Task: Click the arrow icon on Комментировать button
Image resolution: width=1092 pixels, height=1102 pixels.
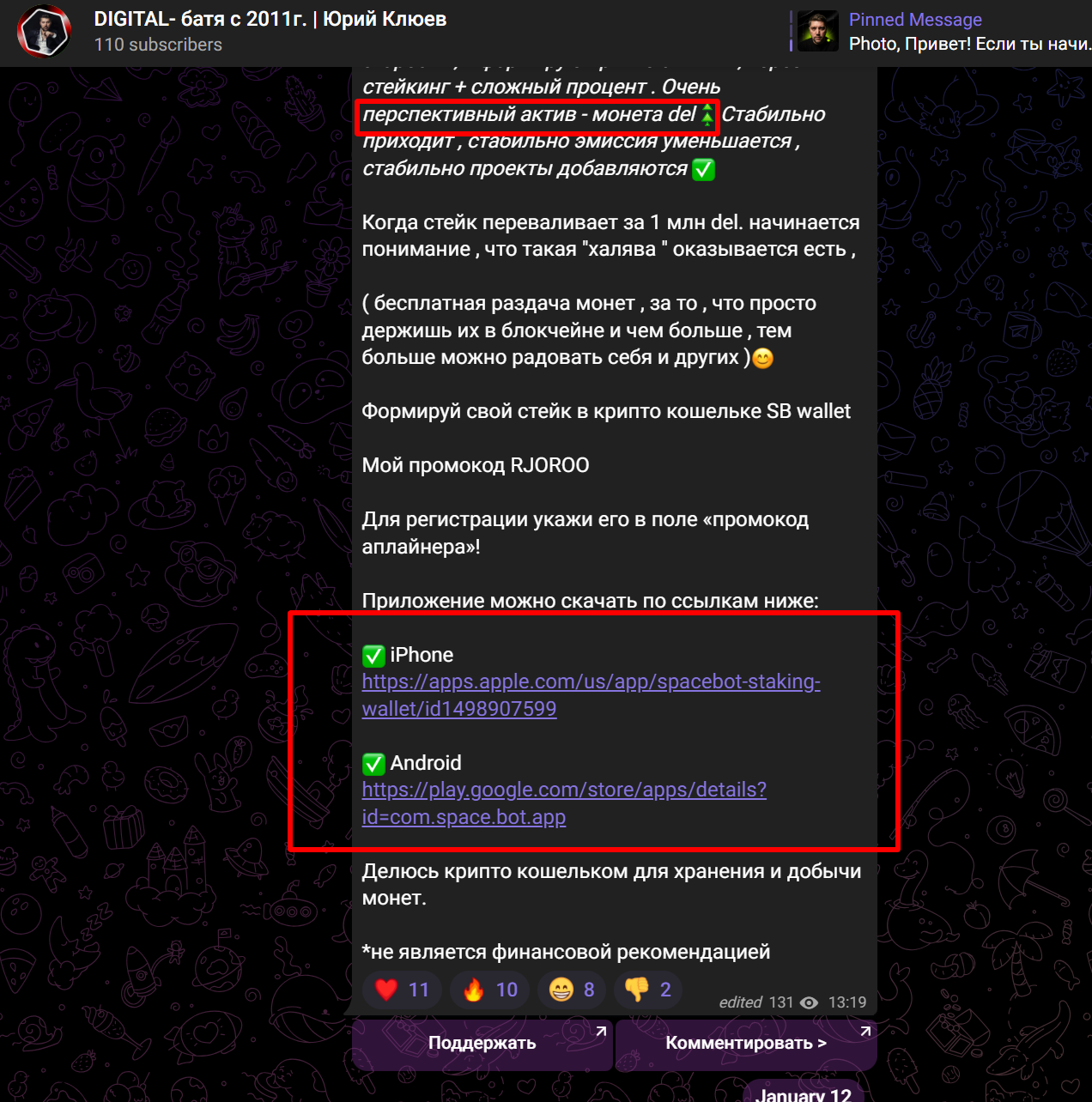Action: click(x=865, y=1031)
